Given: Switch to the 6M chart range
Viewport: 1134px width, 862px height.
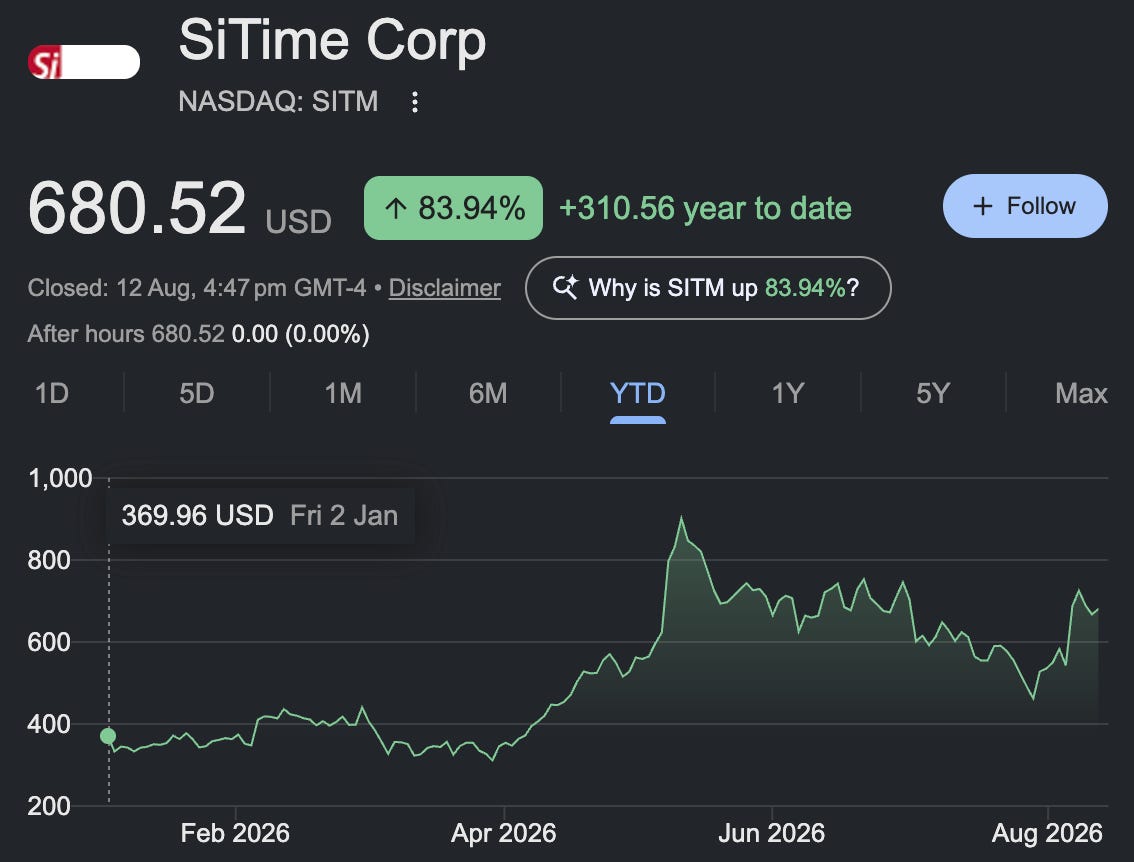Looking at the screenshot, I should coord(488,394).
